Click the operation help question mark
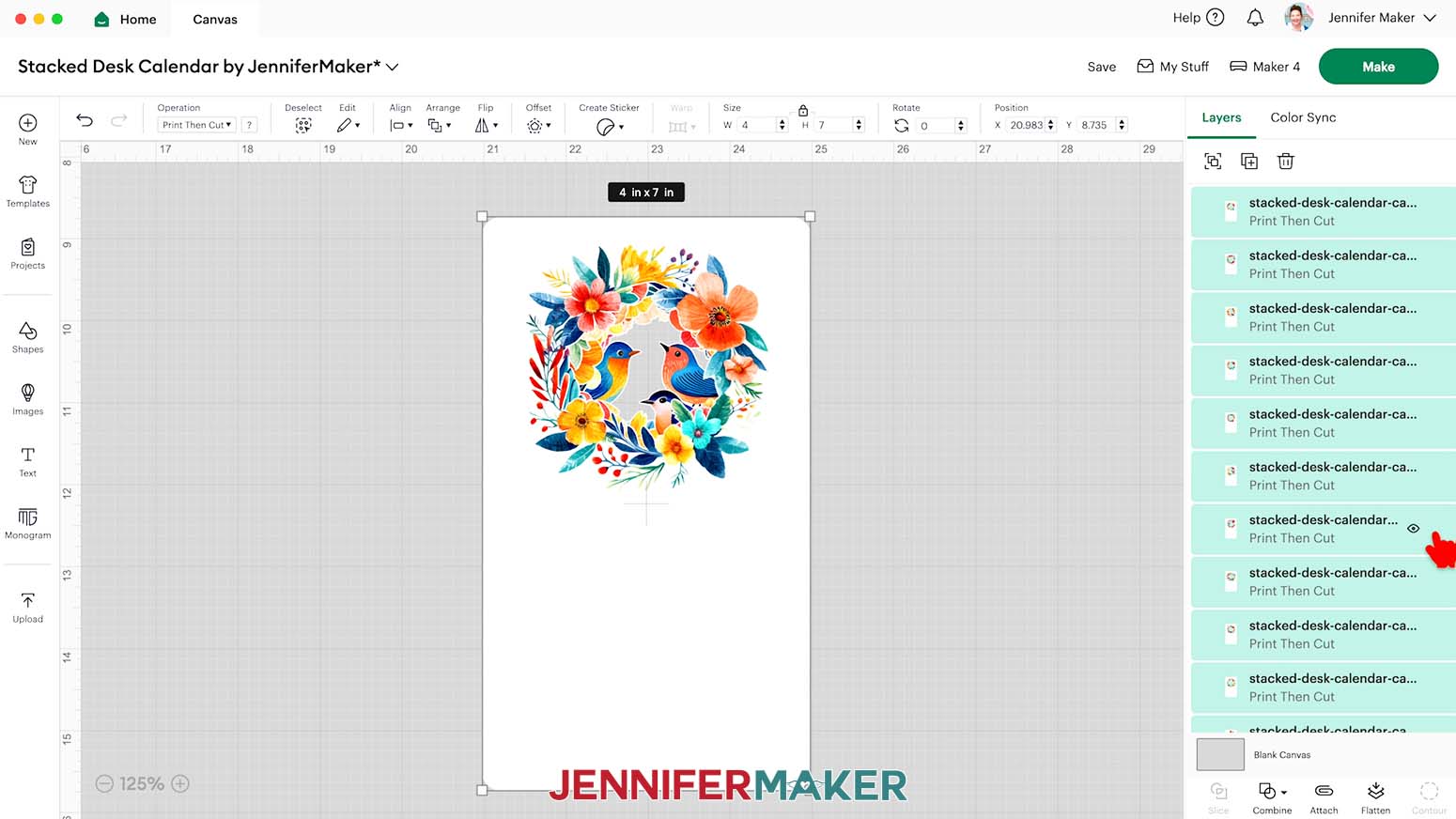Image resolution: width=1456 pixels, height=819 pixels. pyautogui.click(x=249, y=125)
